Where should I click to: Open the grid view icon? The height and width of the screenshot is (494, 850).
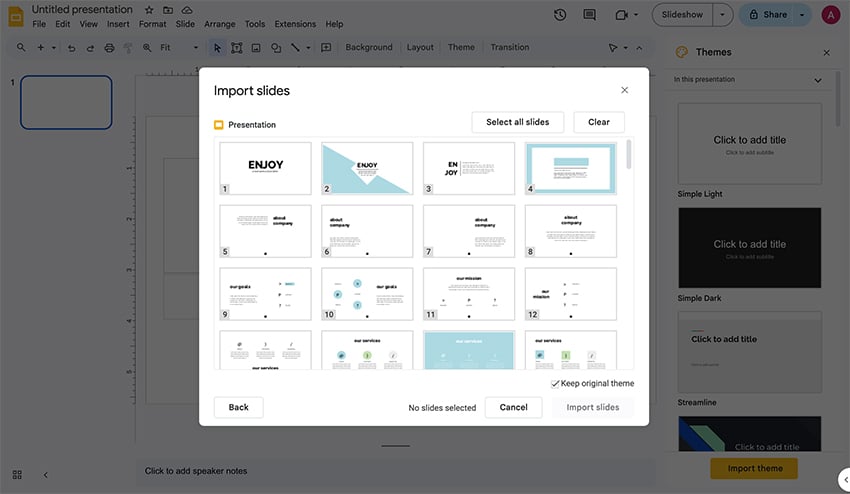coord(17,474)
